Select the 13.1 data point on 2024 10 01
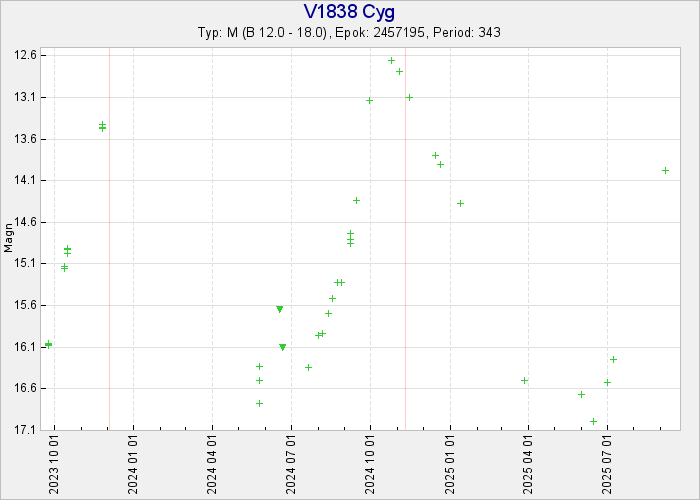Screen dimensions: 700x500 click(369, 100)
